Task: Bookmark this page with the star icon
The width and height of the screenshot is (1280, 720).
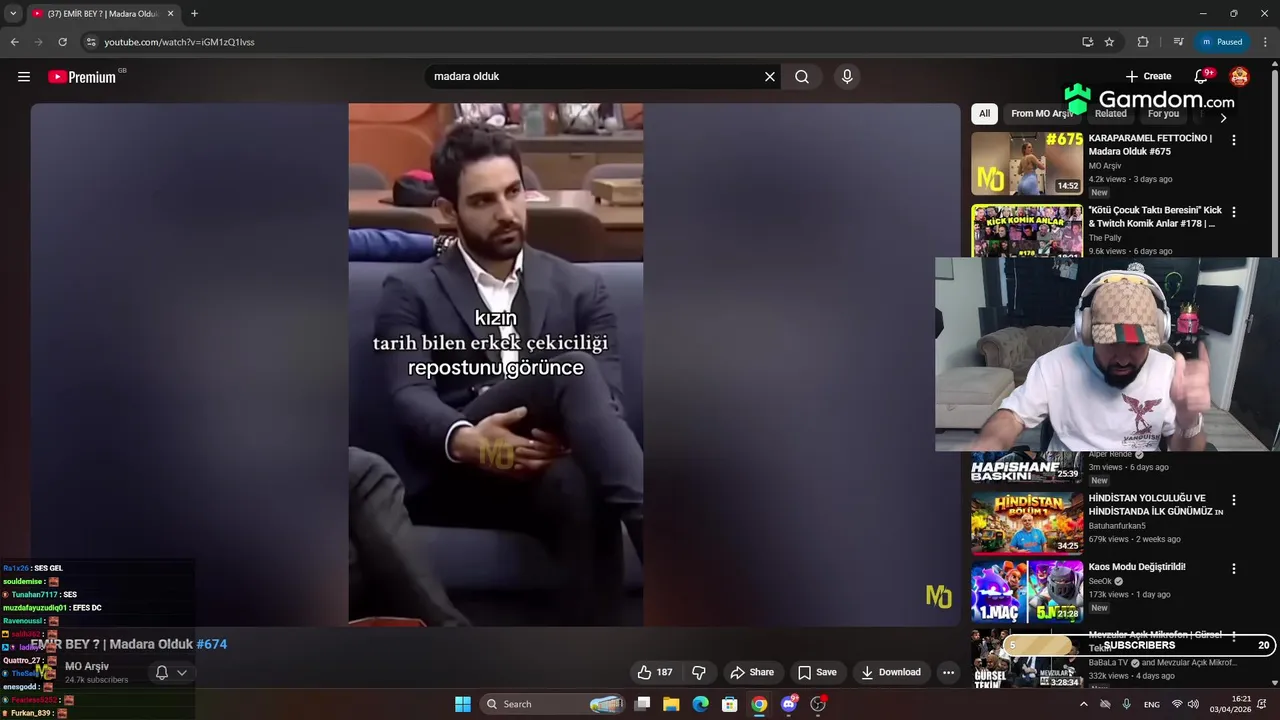Action: tap(1109, 42)
